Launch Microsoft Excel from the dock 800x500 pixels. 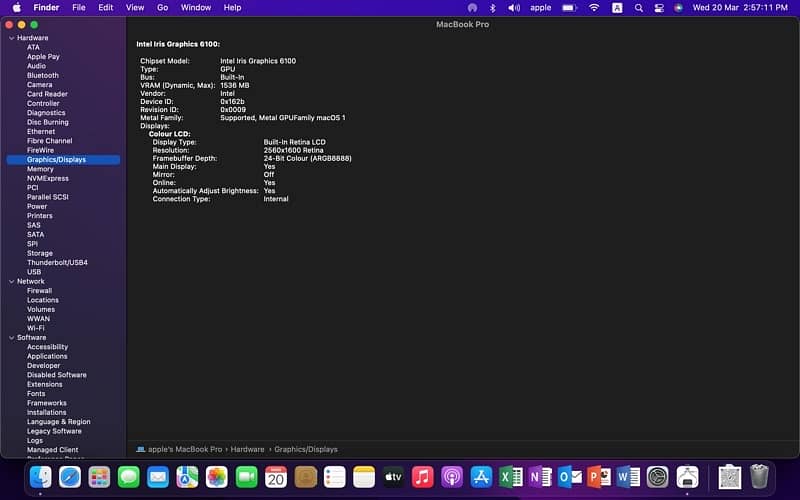point(510,477)
